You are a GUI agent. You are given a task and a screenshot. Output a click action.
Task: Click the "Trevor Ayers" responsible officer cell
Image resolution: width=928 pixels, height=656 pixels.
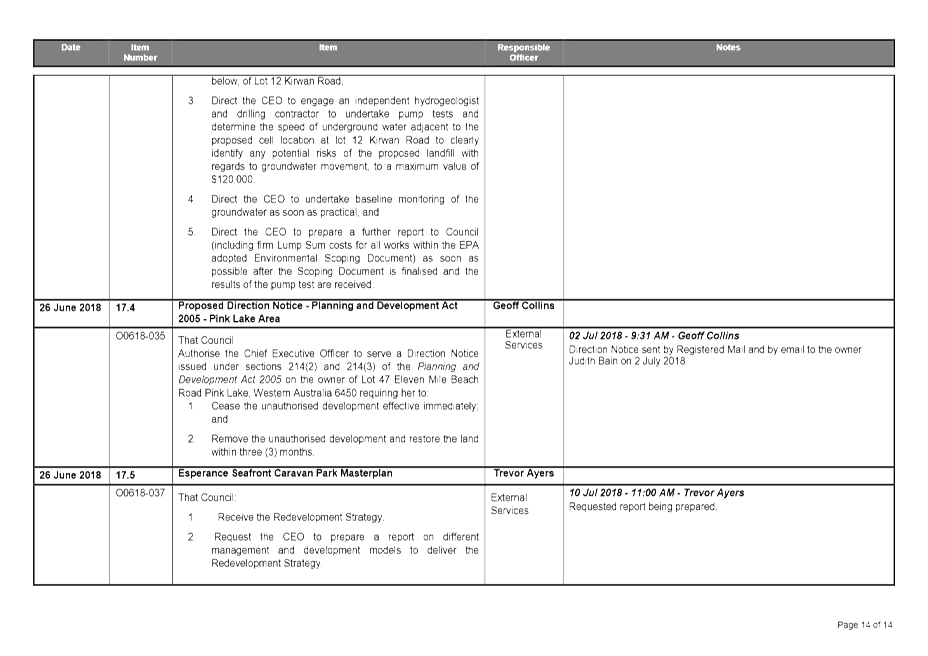(523, 473)
